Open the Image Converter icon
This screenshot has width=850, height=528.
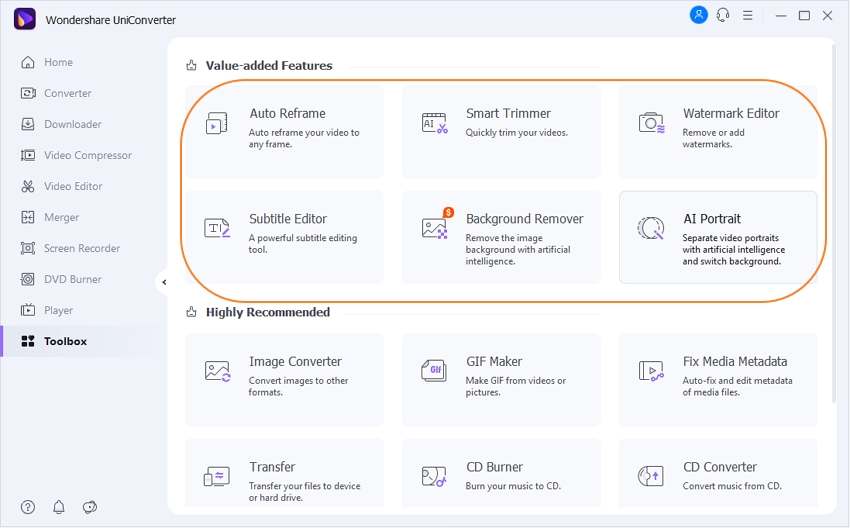pos(216,371)
